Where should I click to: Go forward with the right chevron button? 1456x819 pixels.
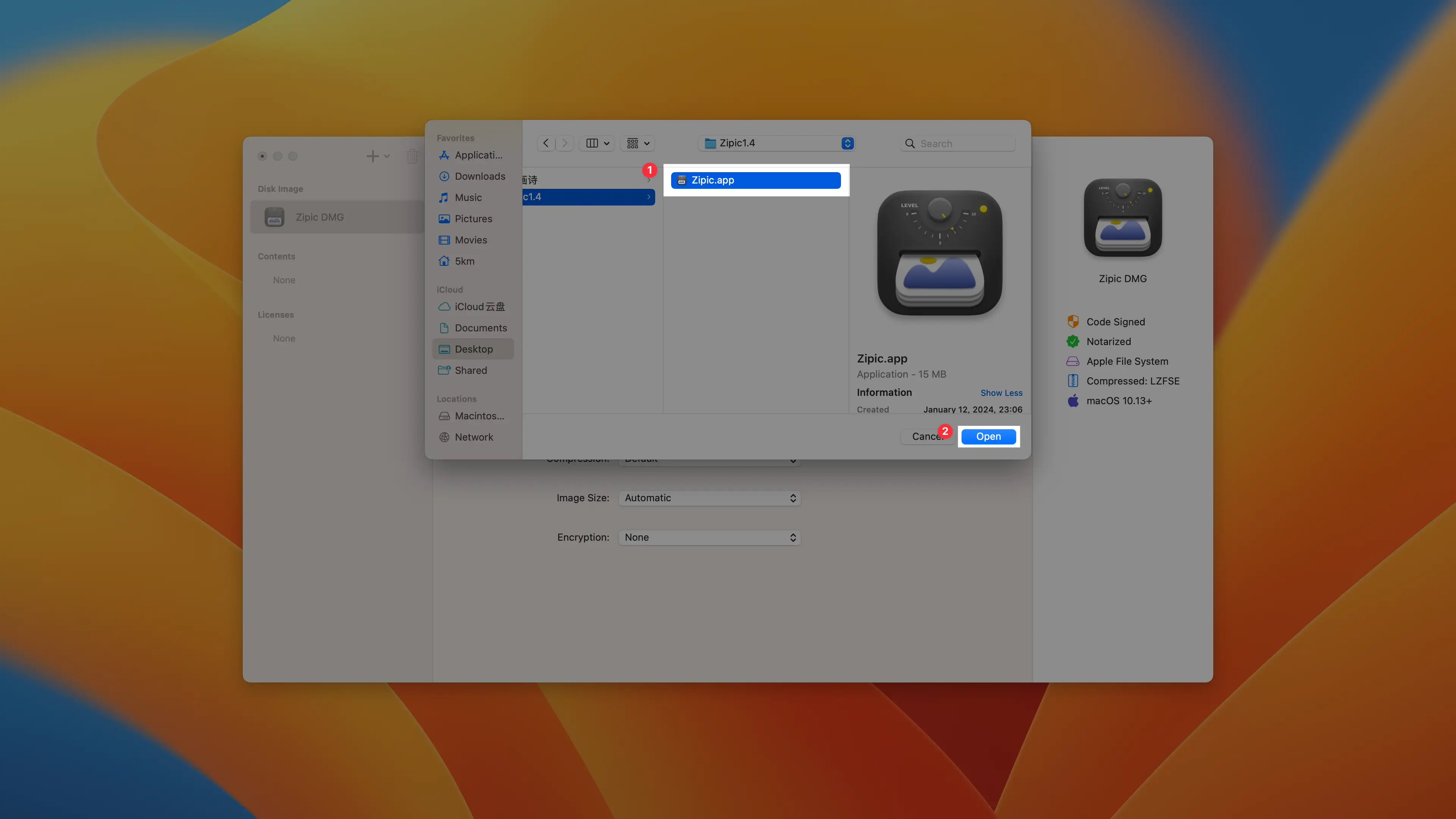(x=564, y=143)
